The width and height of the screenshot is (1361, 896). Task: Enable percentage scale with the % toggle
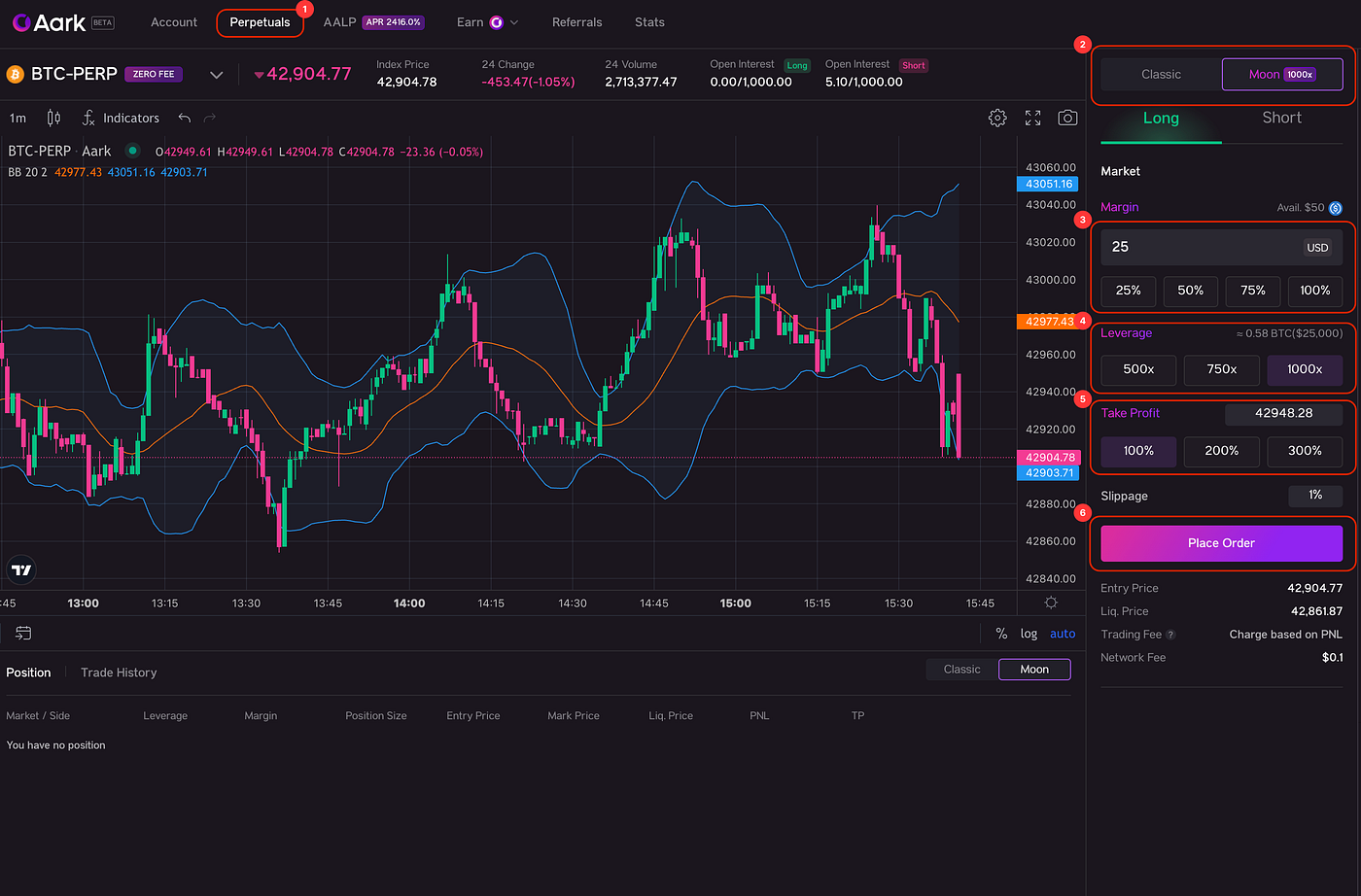1001,633
